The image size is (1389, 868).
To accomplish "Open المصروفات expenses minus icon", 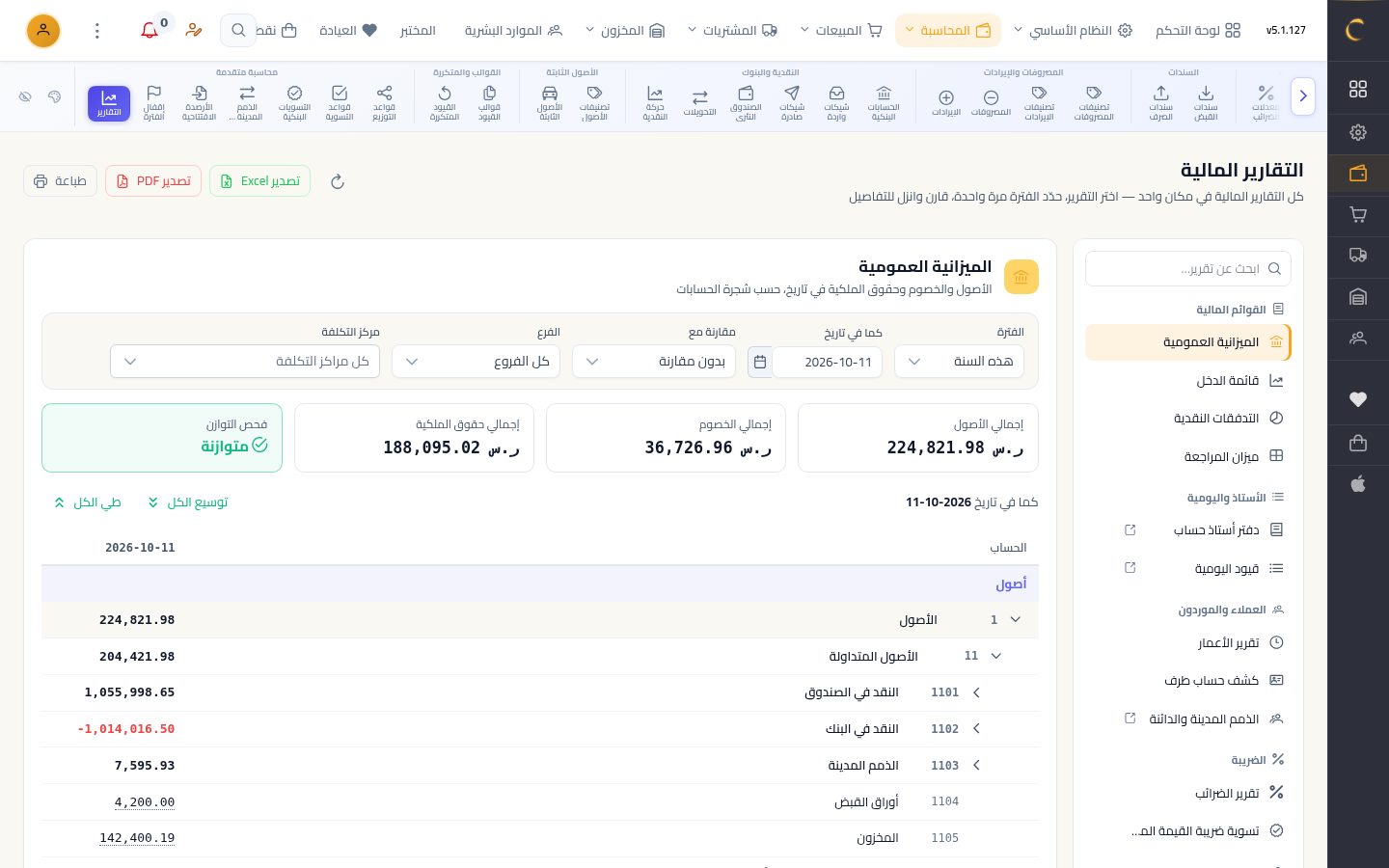I will pyautogui.click(x=991, y=103).
